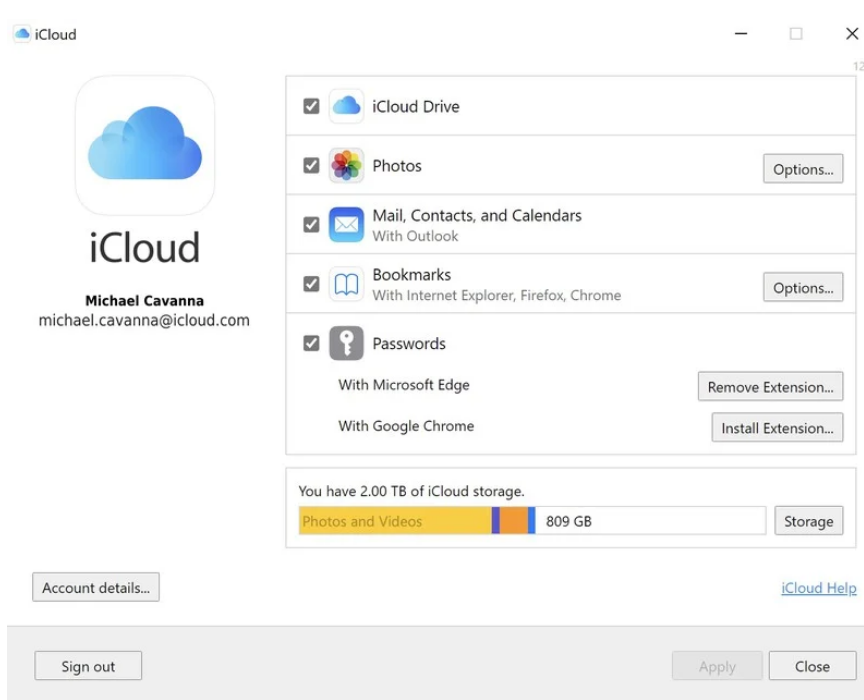864x700 pixels.
Task: Click the large iCloud logo
Action: tap(145, 146)
